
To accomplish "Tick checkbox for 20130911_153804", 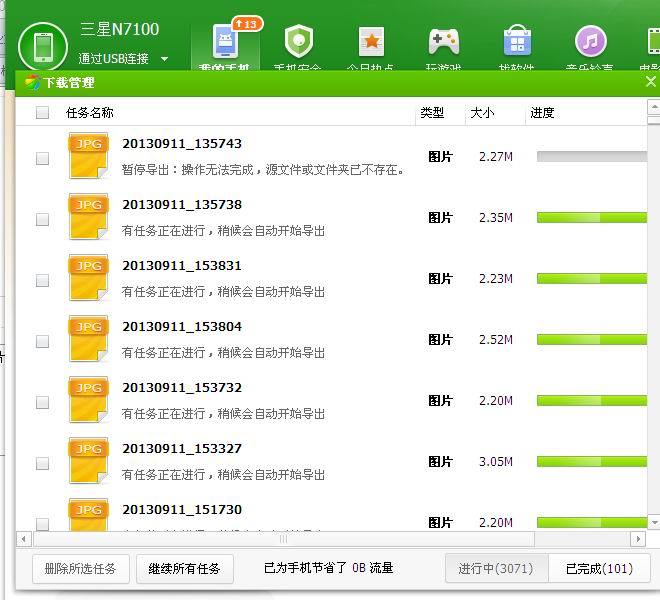I will click(x=43, y=341).
